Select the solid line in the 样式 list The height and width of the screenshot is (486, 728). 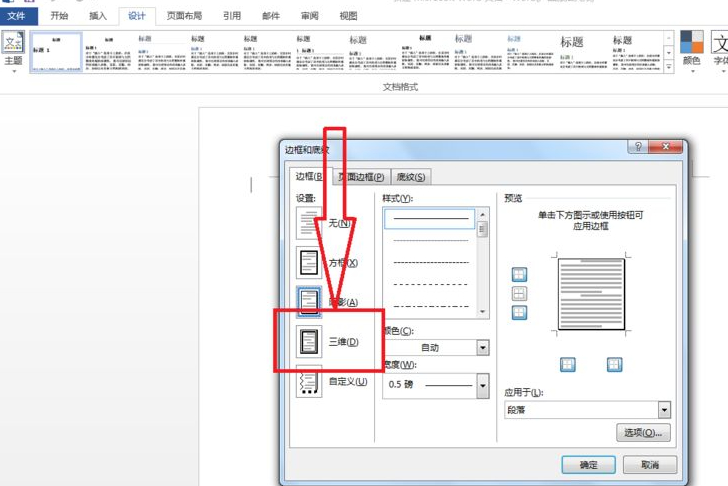[430, 218]
